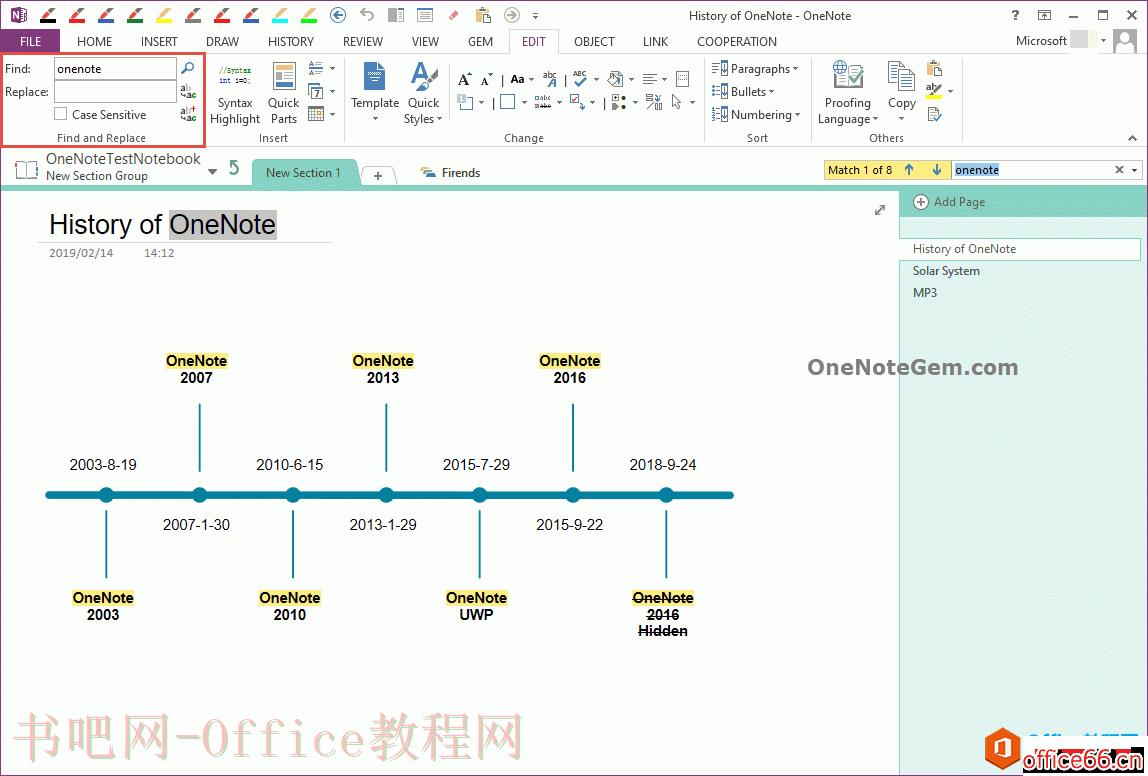Pick the lime green highlighter pen
The width and height of the screenshot is (1148, 776).
coord(309,15)
